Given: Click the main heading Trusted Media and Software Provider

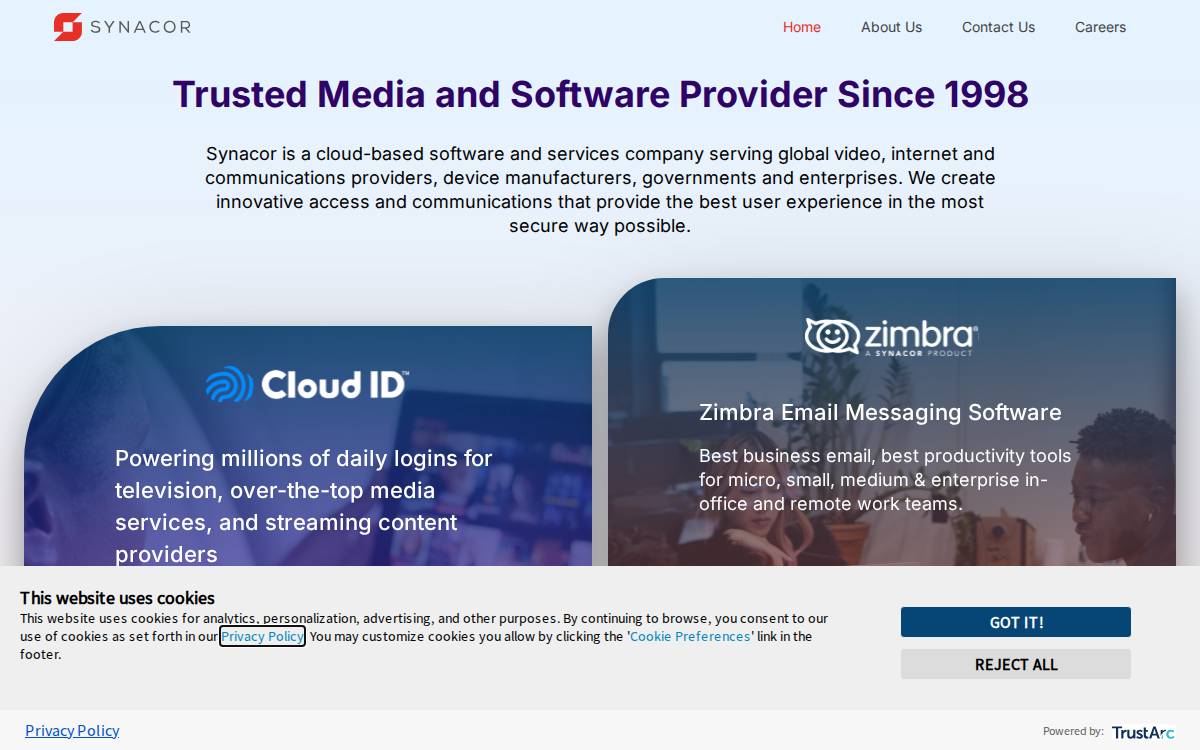Looking at the screenshot, I should pyautogui.click(x=600, y=94).
